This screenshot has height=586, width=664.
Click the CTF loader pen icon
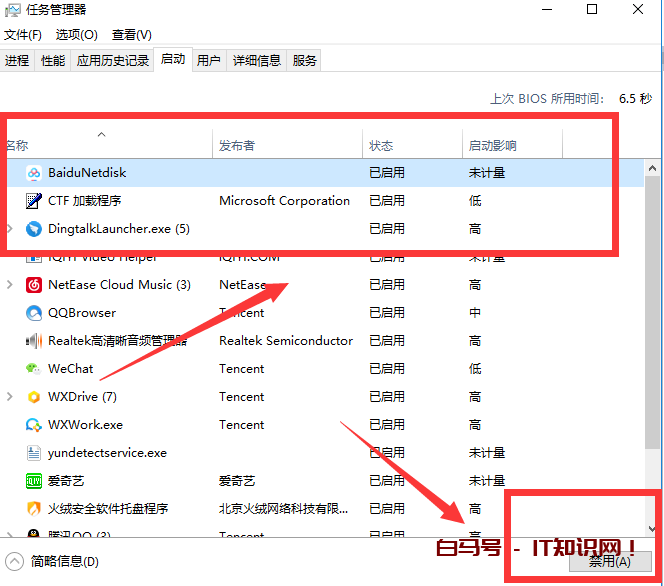click(34, 201)
